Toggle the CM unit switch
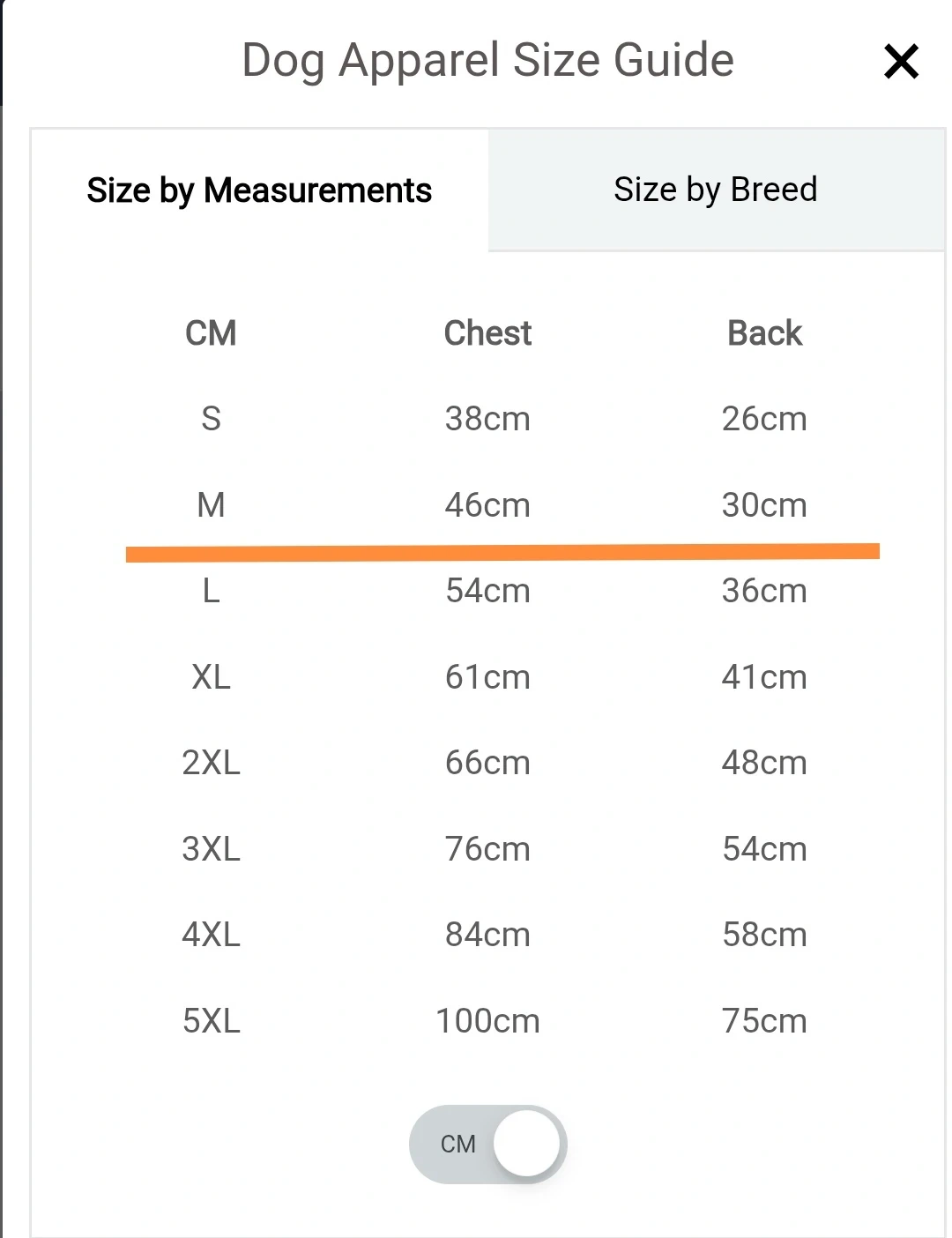Viewport: 952px width, 1238px height. [x=487, y=1144]
